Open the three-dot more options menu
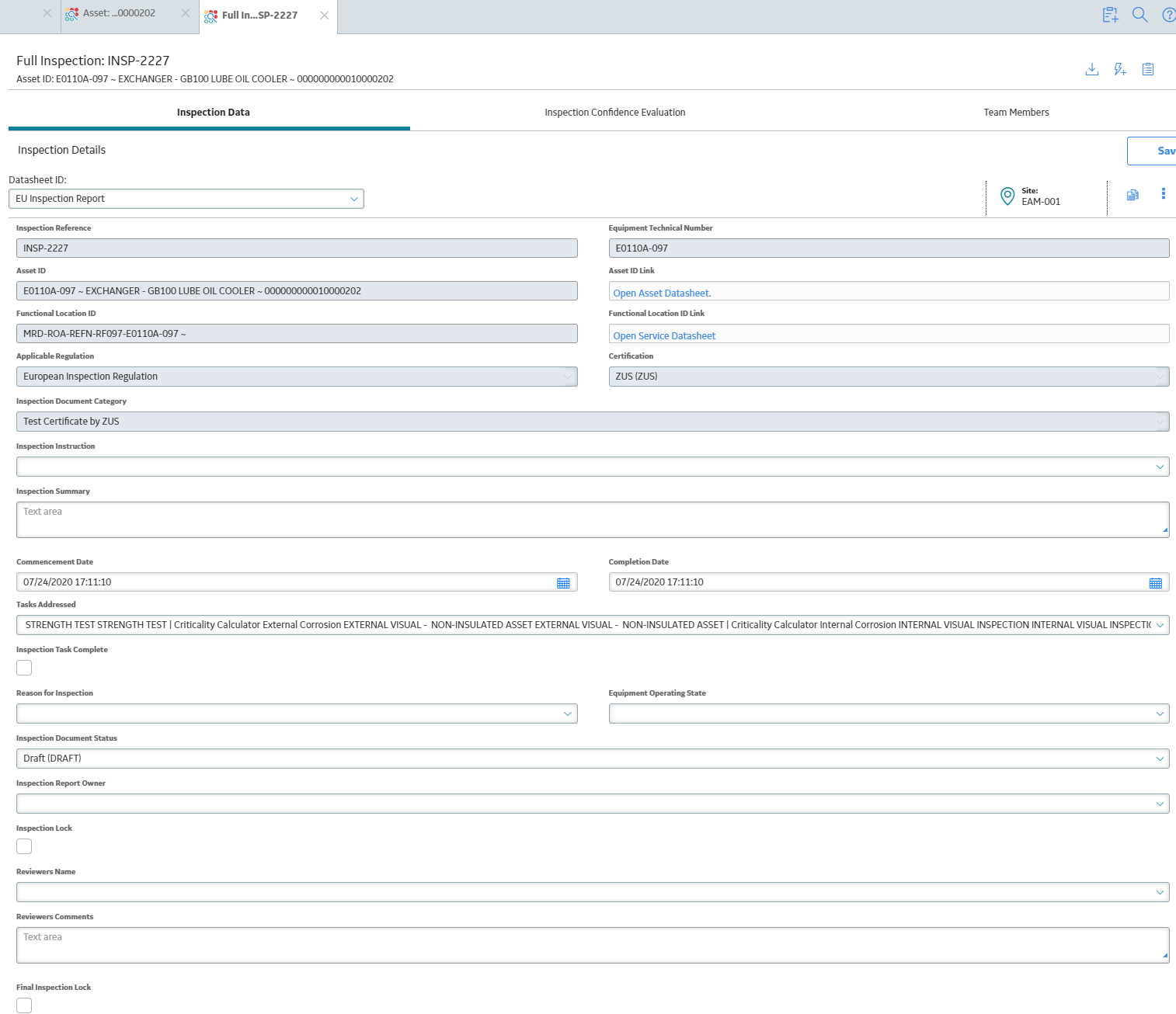This screenshot has height=1014, width=1176. click(1163, 193)
